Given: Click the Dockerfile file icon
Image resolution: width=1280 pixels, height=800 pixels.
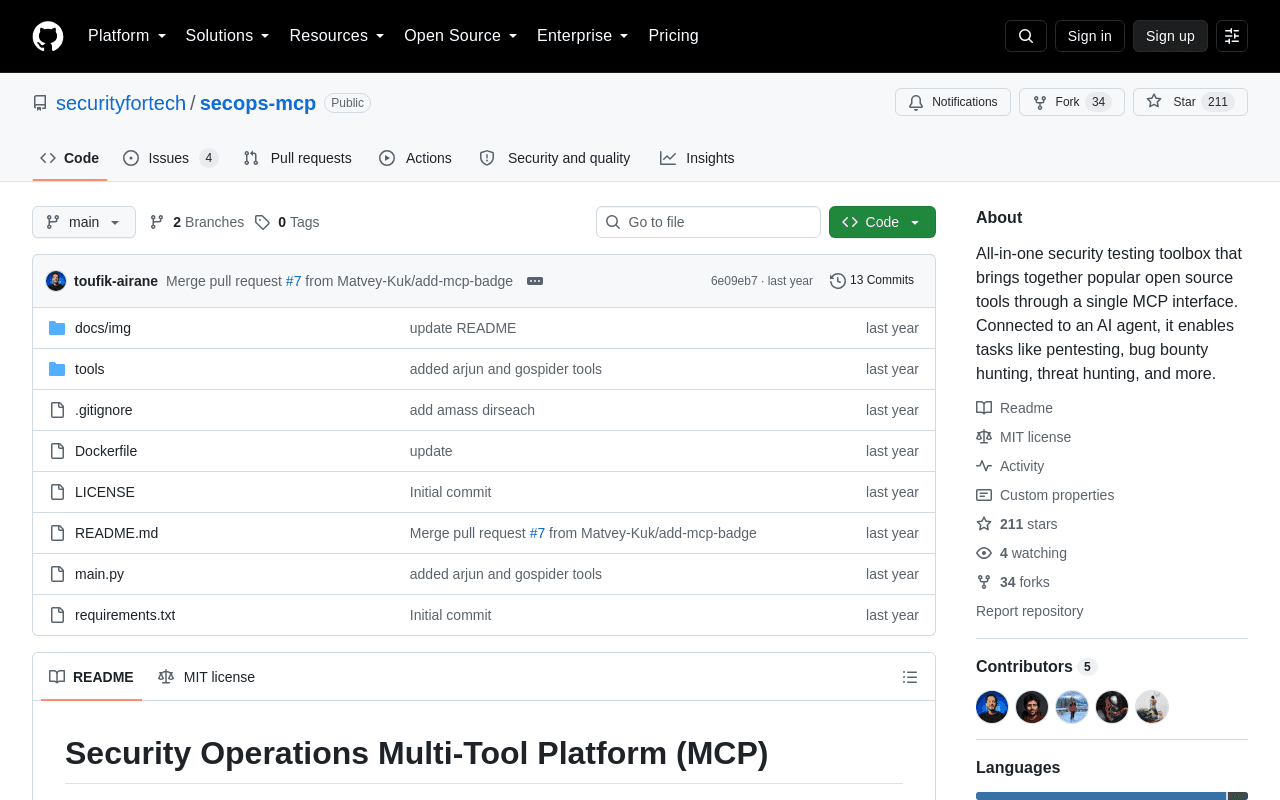Looking at the screenshot, I should [57, 451].
